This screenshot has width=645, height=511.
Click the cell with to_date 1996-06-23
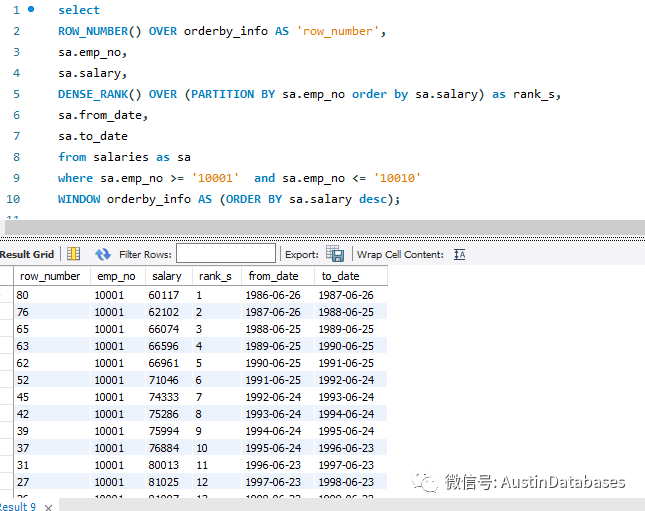pyautogui.click(x=345, y=448)
